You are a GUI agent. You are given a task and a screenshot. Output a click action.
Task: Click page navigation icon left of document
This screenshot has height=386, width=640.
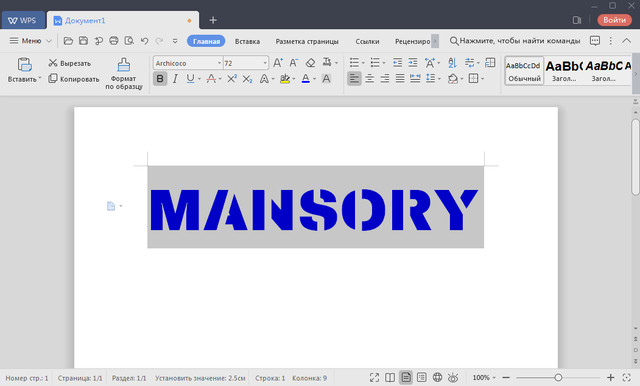coord(111,206)
